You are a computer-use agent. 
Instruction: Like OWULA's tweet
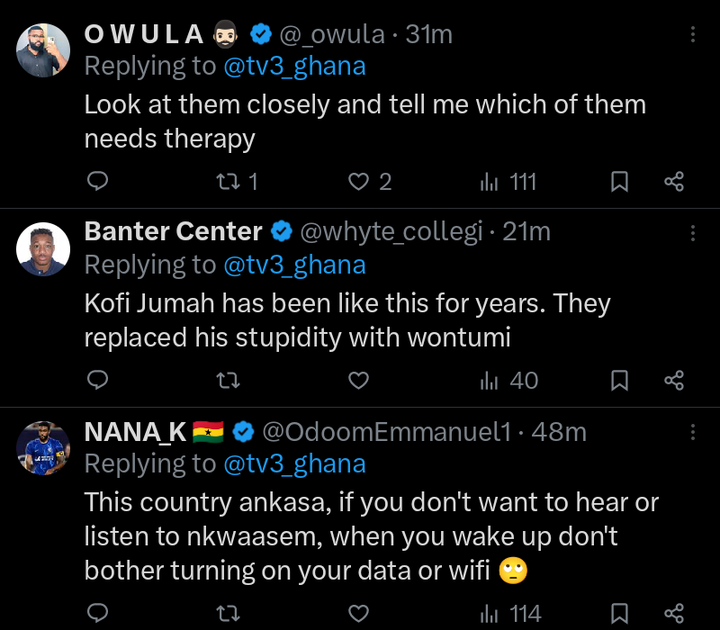(358, 181)
